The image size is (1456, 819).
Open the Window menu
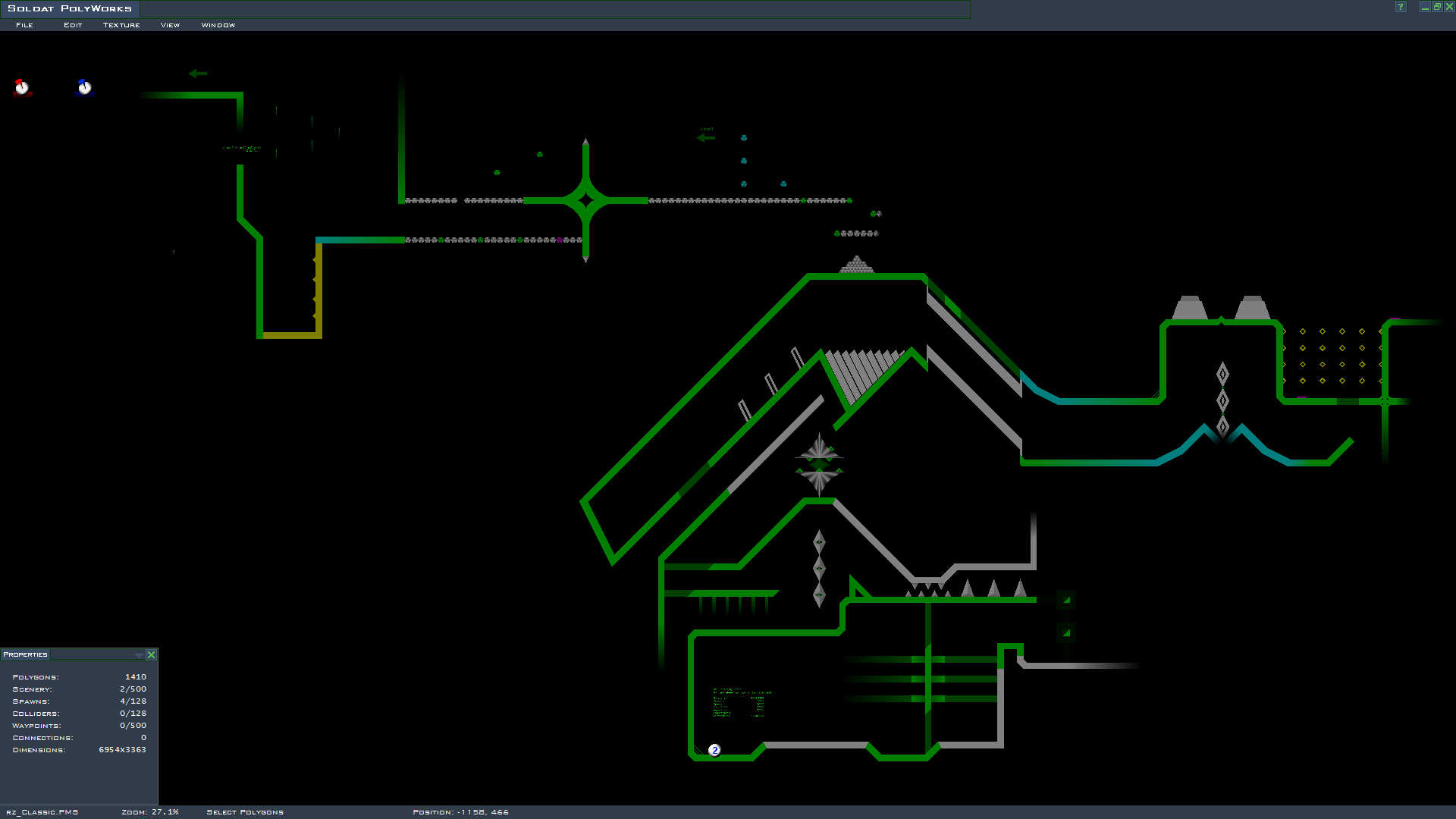click(x=218, y=25)
